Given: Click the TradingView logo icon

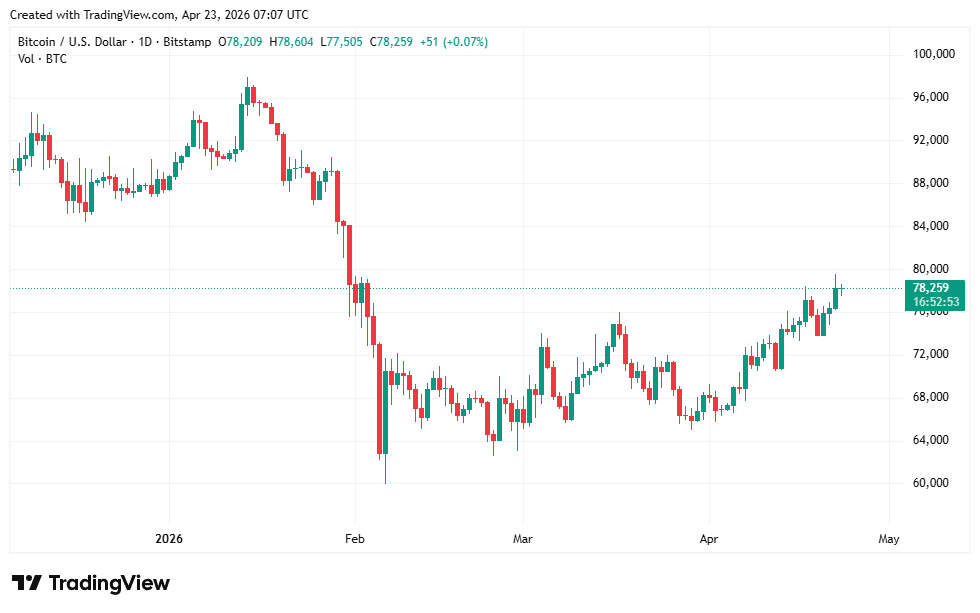Looking at the screenshot, I should [x=26, y=583].
